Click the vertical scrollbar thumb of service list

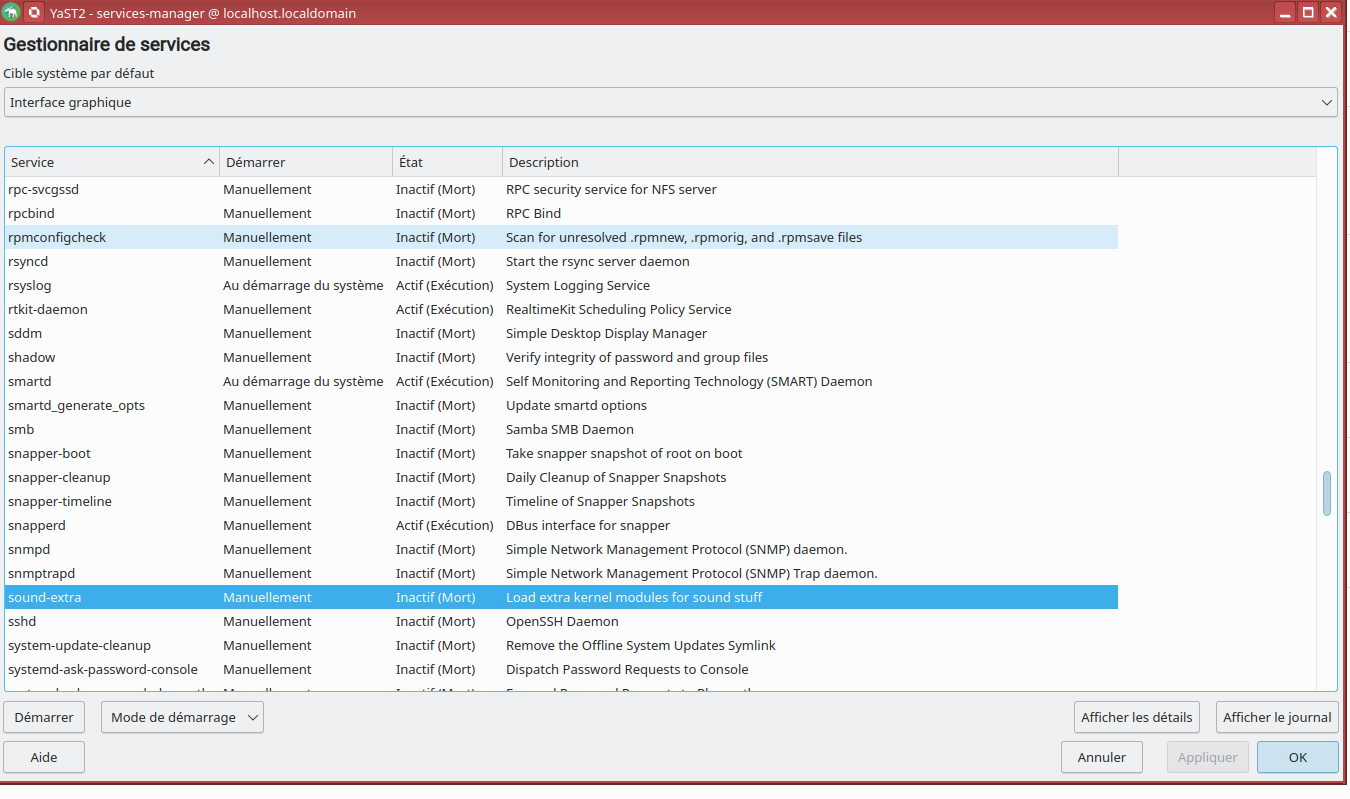click(x=1327, y=493)
